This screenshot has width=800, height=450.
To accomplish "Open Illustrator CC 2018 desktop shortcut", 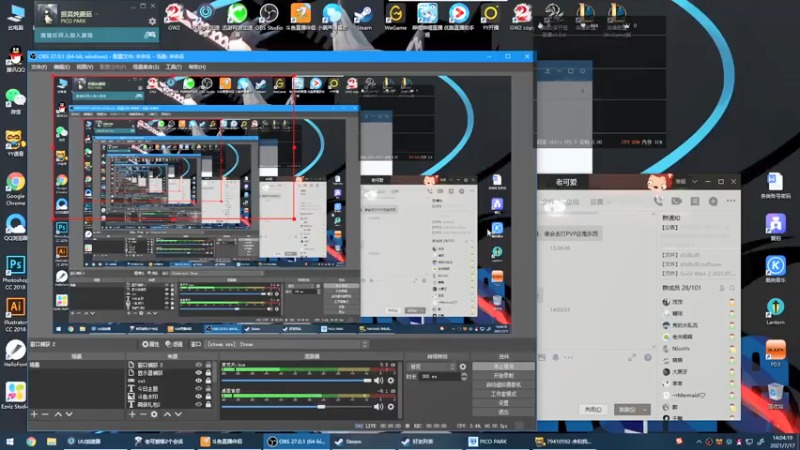I will click(x=15, y=315).
